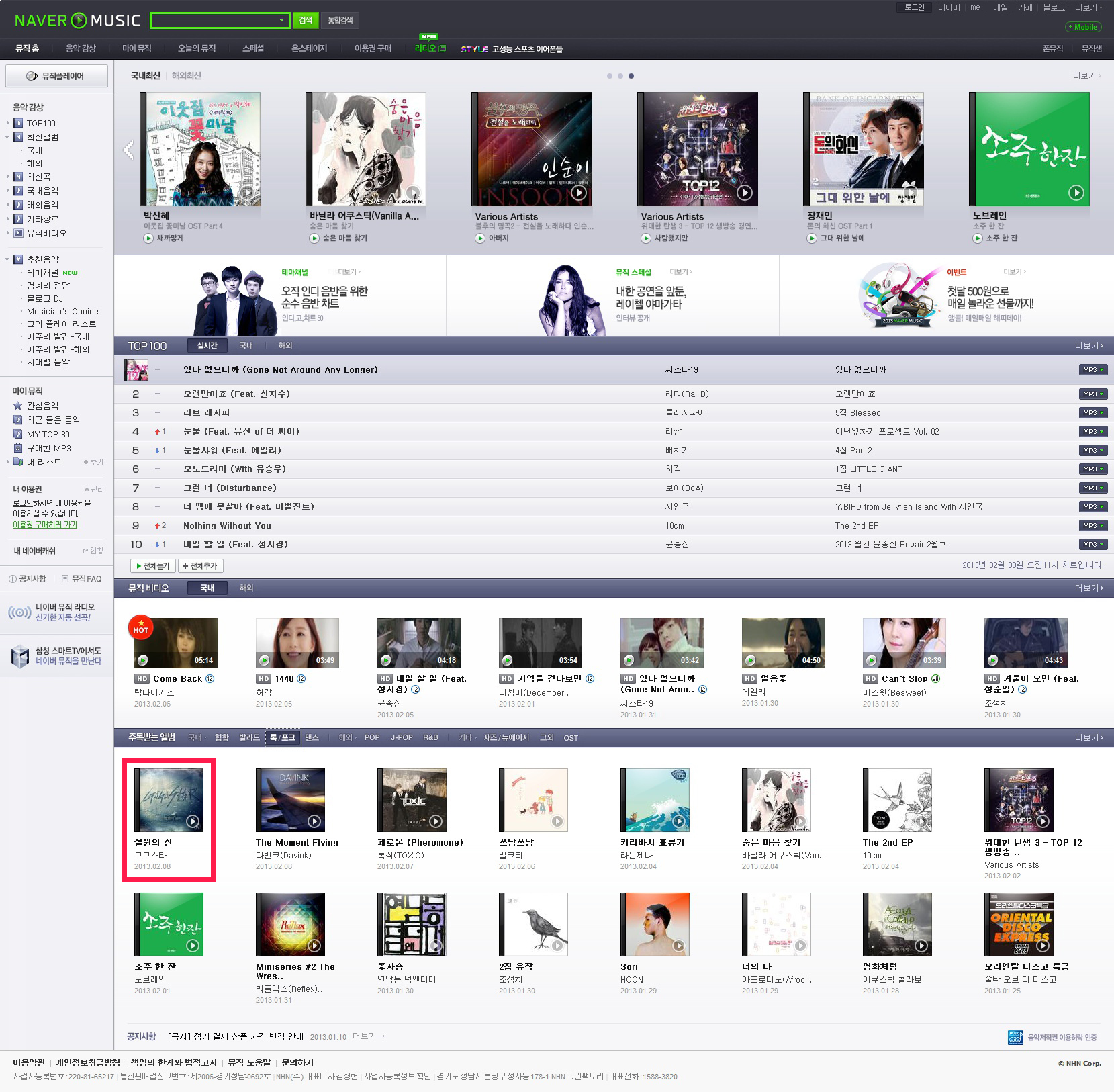The width and height of the screenshot is (1114, 1092).
Task: Open the 뮤직플레이어 button
Action: click(x=56, y=76)
